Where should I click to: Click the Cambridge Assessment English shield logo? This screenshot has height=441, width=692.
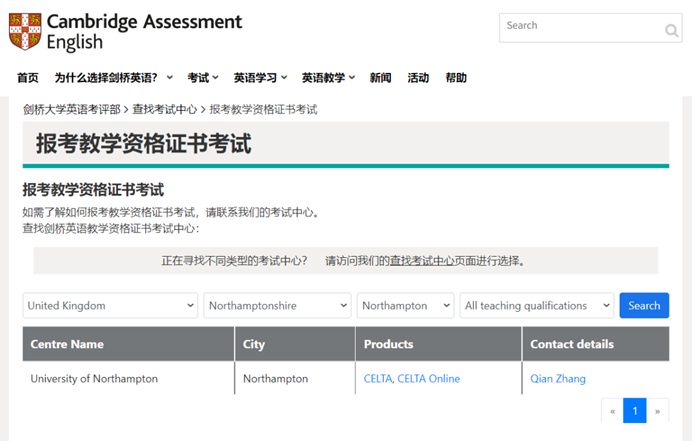(x=25, y=32)
